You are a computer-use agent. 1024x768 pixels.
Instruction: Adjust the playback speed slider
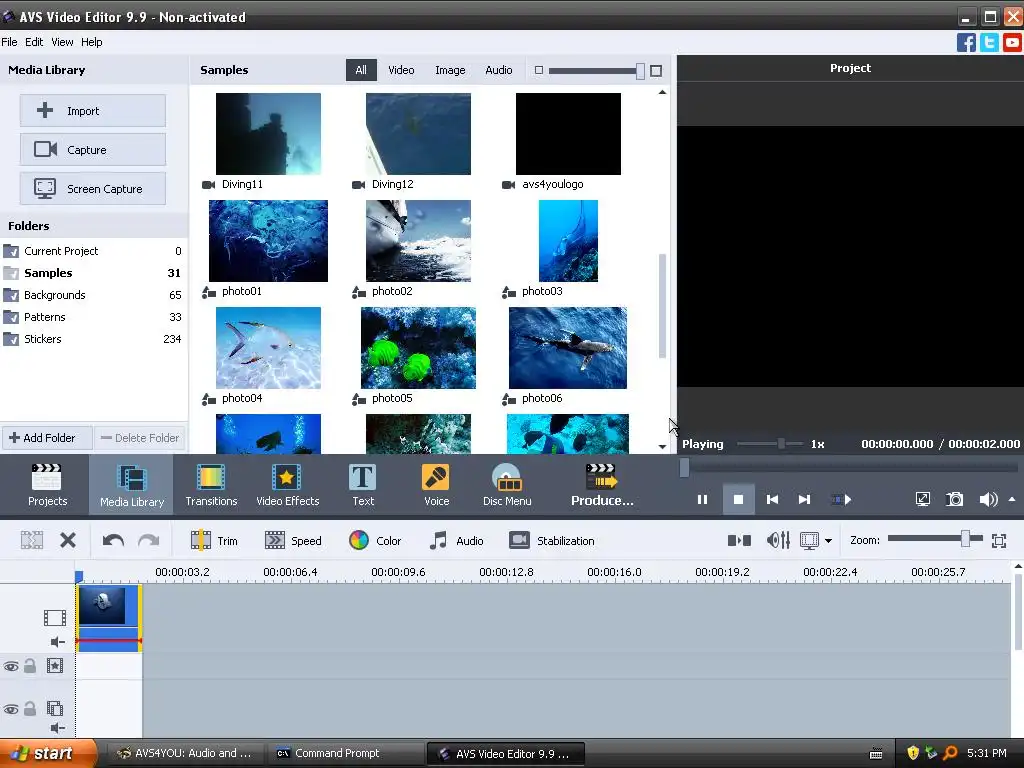pos(780,444)
